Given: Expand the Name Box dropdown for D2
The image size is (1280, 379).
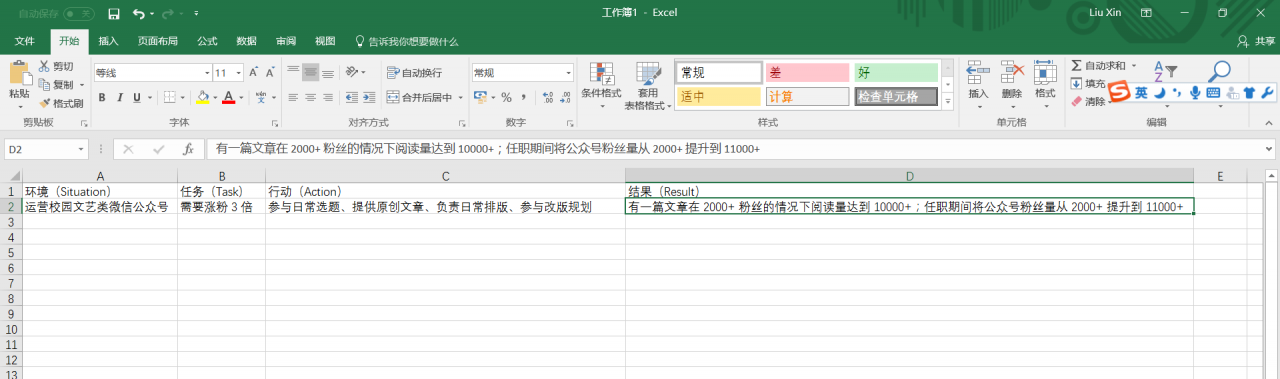Looking at the screenshot, I should (x=81, y=149).
